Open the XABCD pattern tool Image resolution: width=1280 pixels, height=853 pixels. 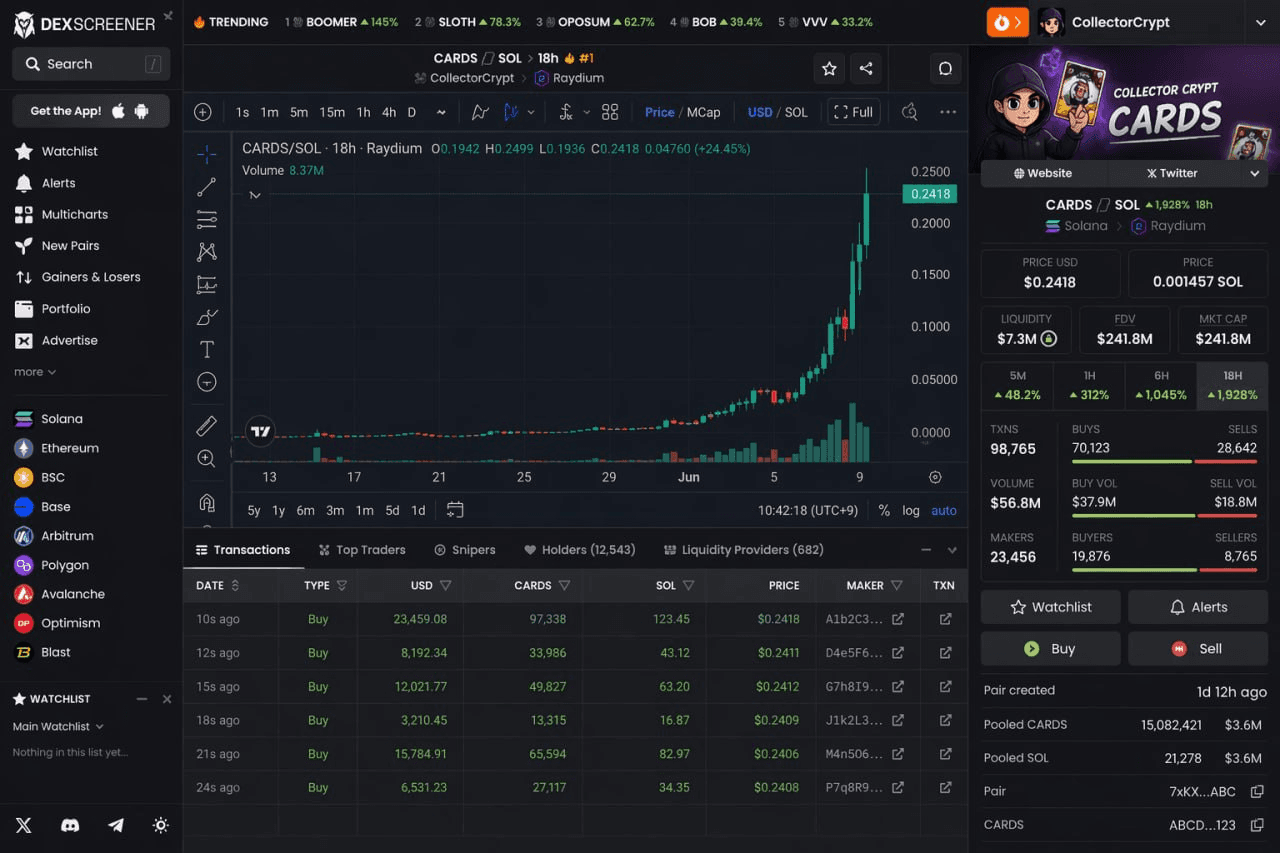(207, 251)
